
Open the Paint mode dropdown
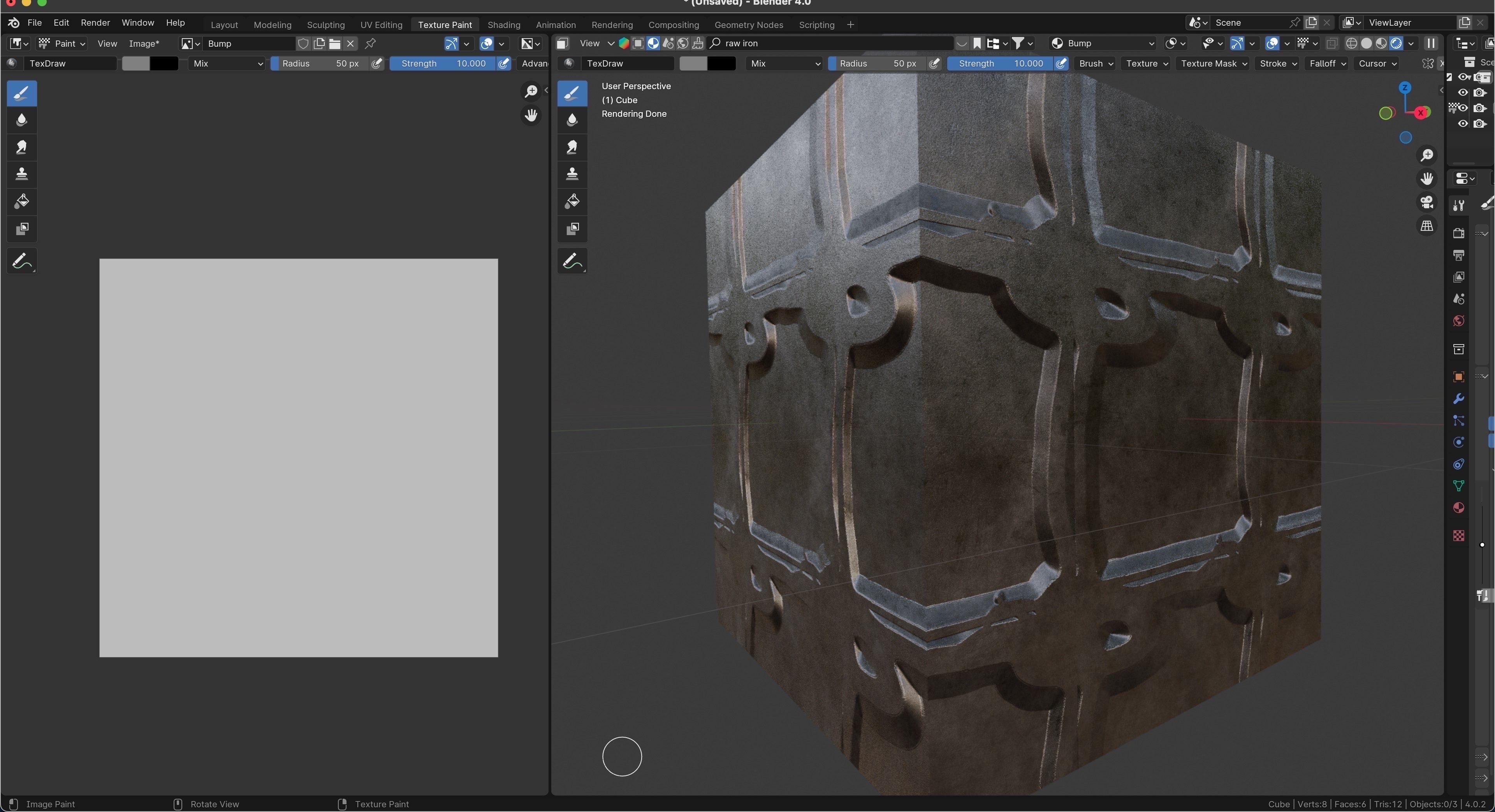(62, 44)
